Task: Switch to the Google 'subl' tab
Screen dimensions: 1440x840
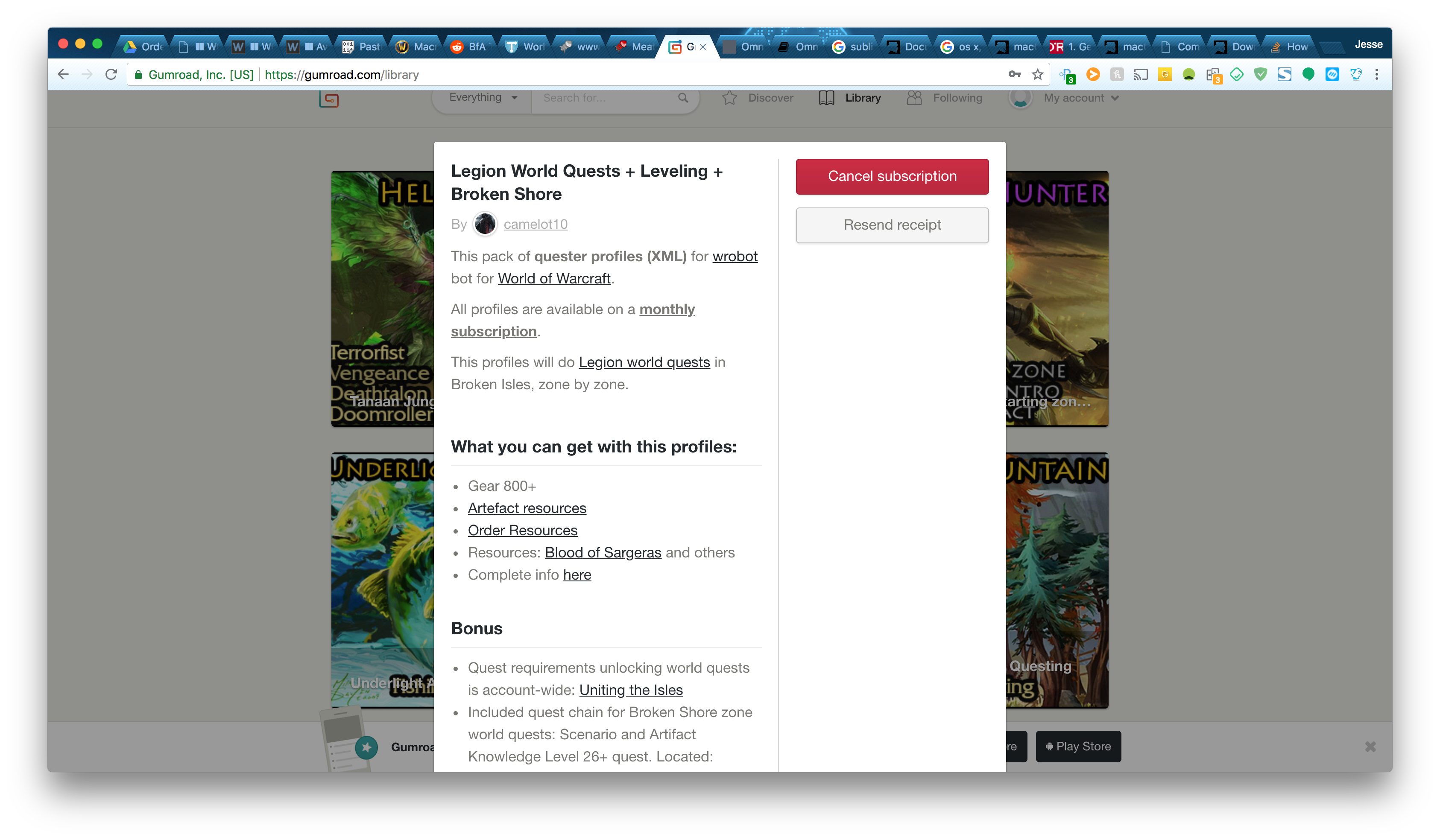Action: point(853,47)
